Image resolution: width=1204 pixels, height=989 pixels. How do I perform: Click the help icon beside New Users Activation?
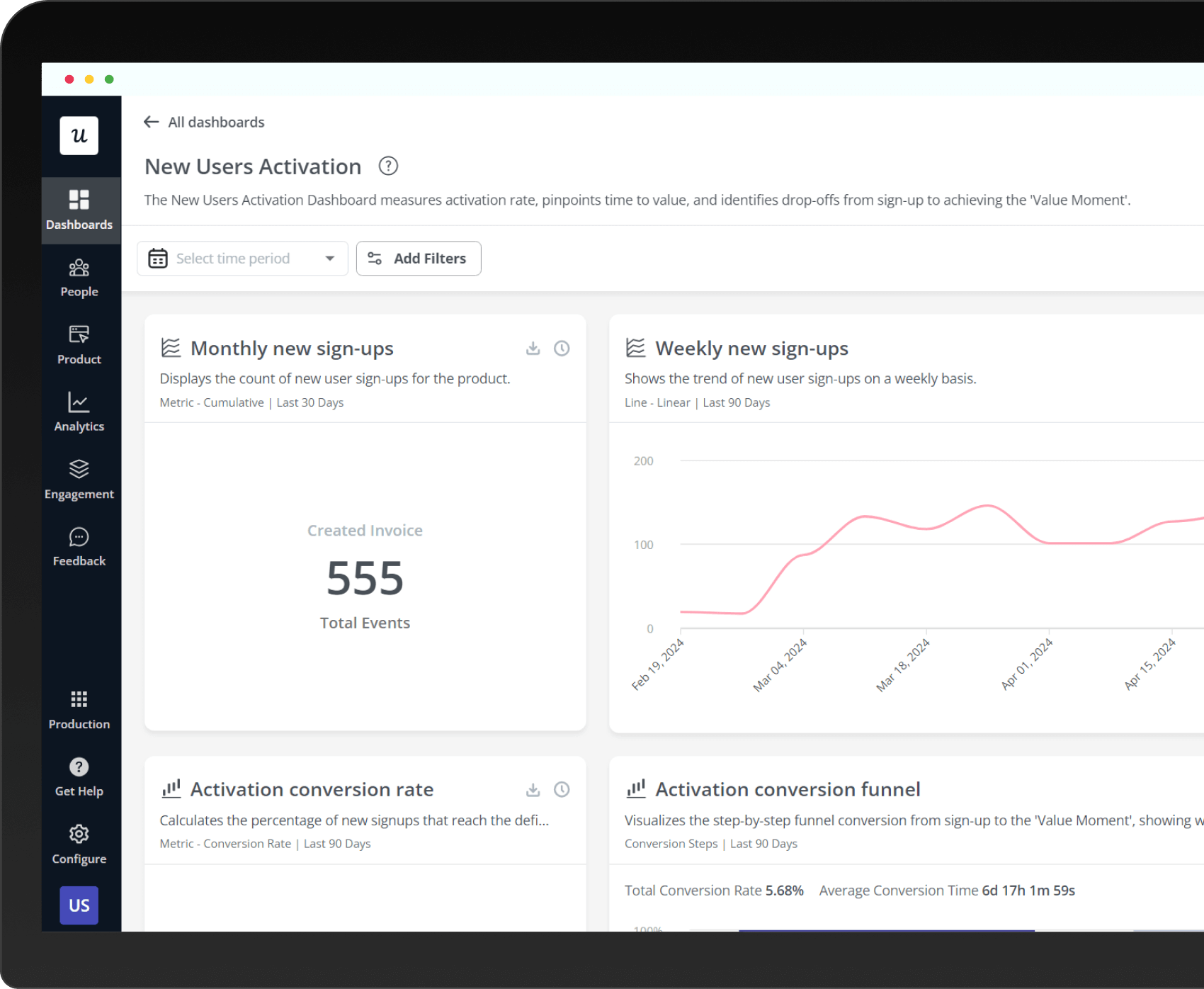pos(388,166)
